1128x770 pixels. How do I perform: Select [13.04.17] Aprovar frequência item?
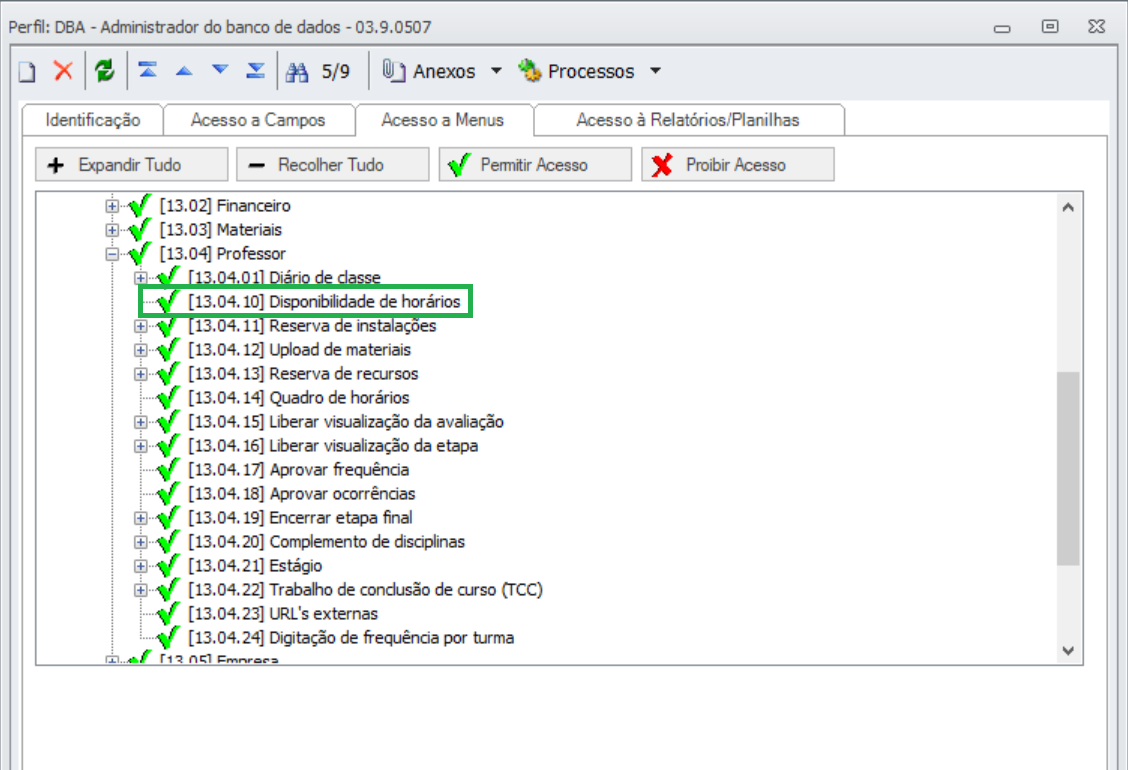299,470
